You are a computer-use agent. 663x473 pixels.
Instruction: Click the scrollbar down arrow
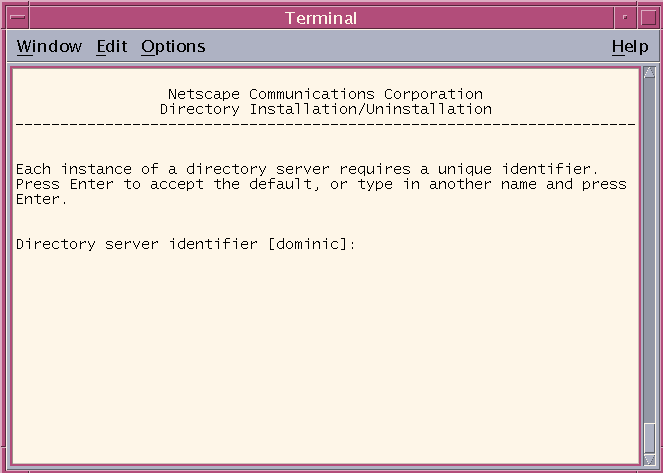pos(649,459)
